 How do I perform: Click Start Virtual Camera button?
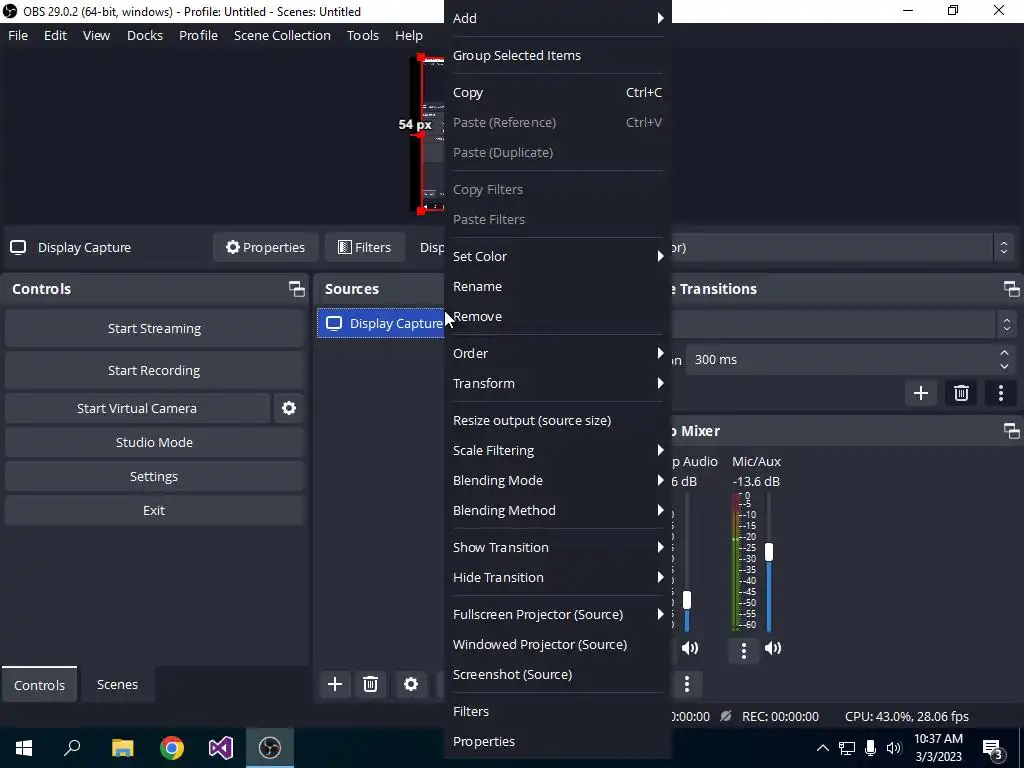[137, 408]
